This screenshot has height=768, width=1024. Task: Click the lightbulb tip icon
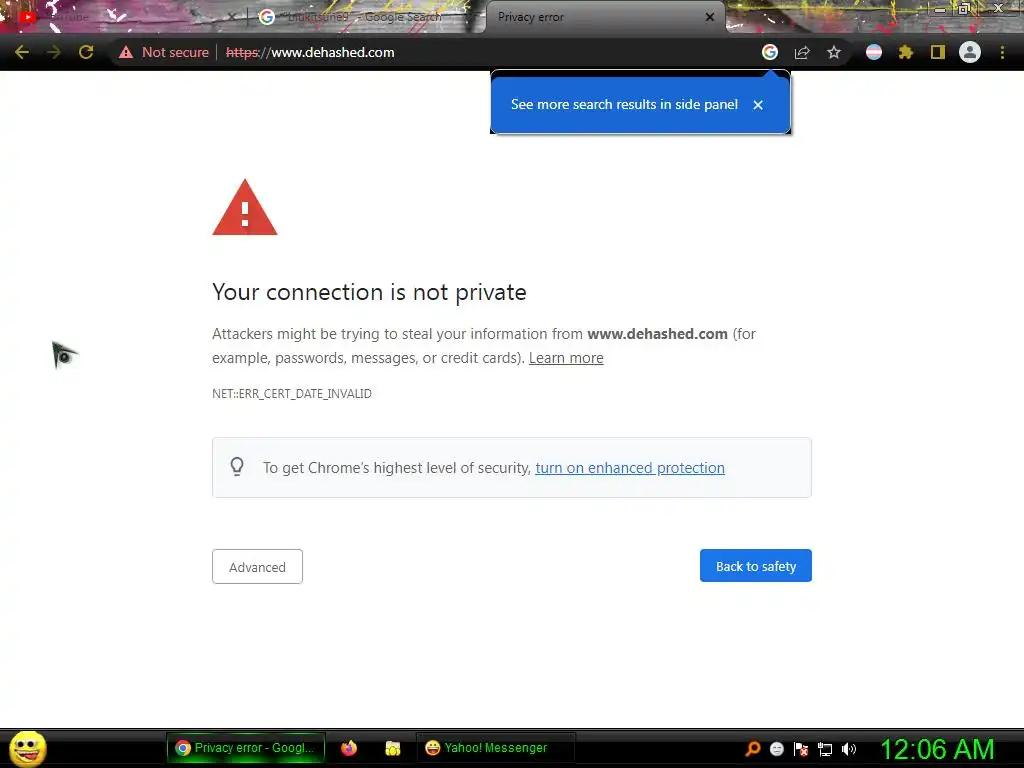coord(237,467)
